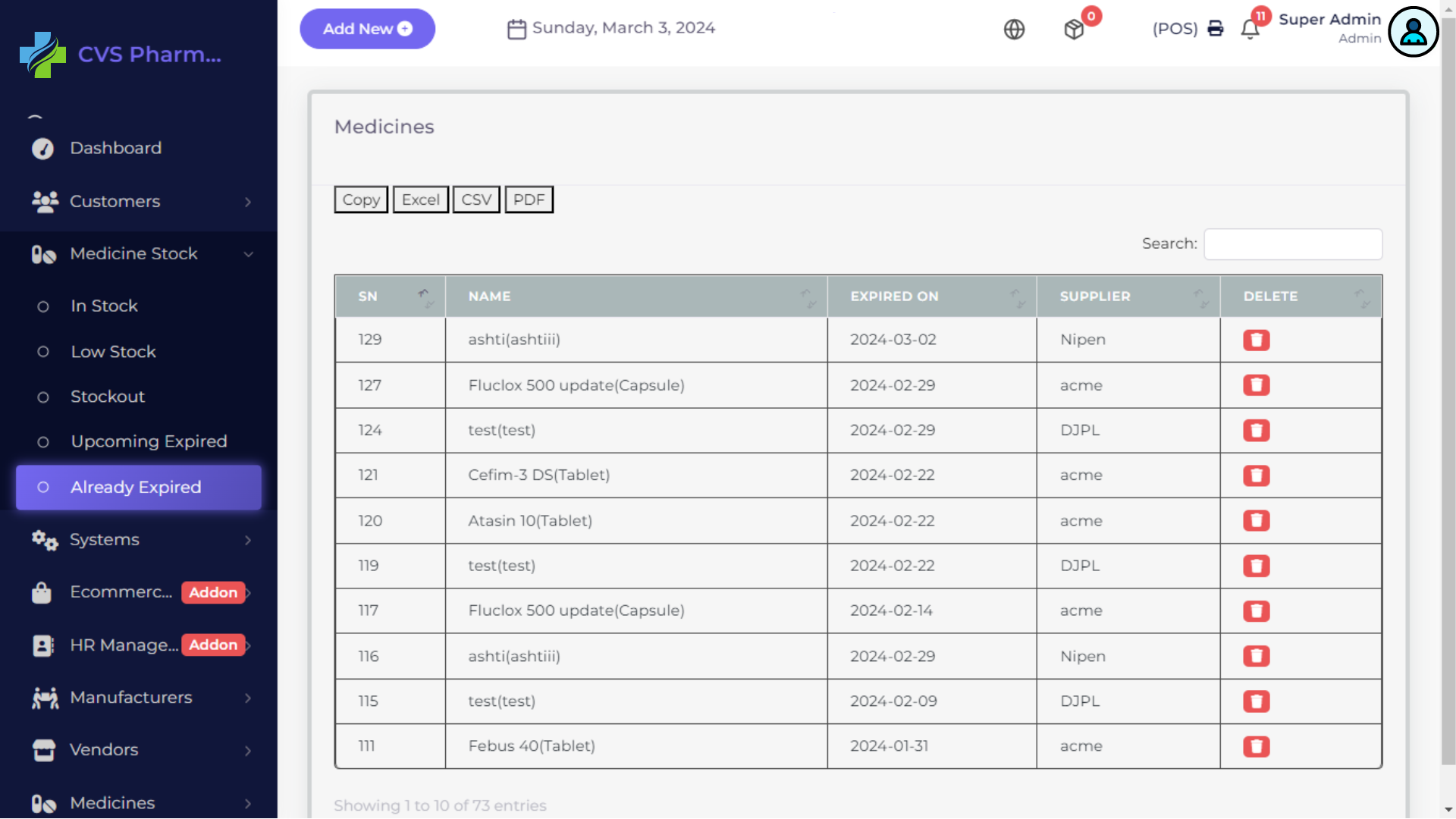Click trash icon for Cefim-3 DS(Tablet)
The width and height of the screenshot is (1456, 819).
click(1256, 475)
